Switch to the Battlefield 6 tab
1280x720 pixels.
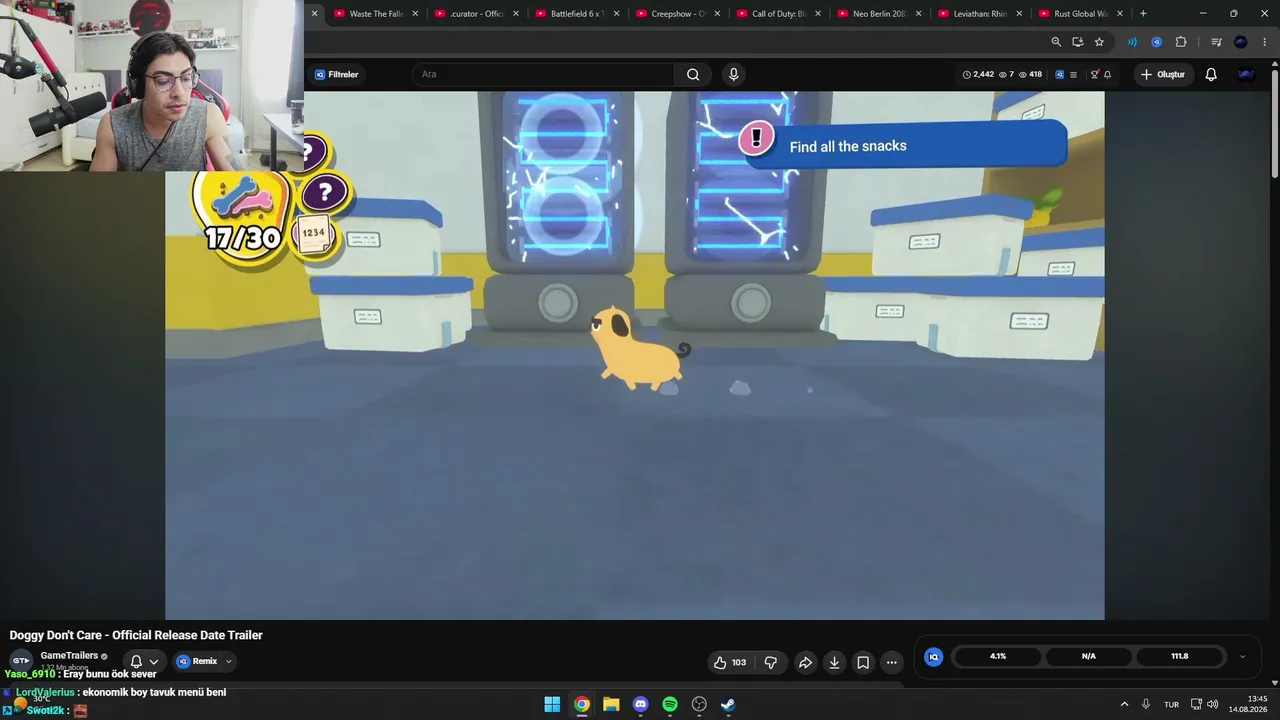coord(576,14)
